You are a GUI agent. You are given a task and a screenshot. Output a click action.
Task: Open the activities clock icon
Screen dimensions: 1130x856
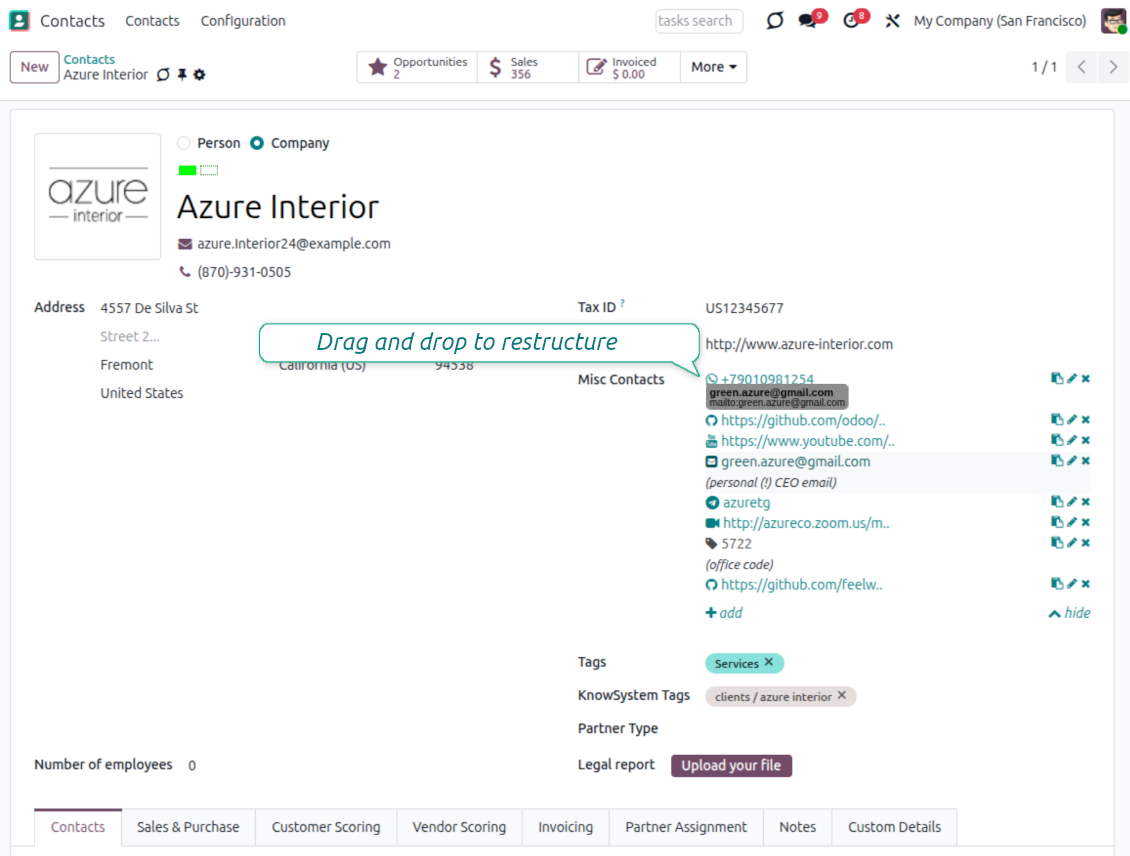[852, 21]
